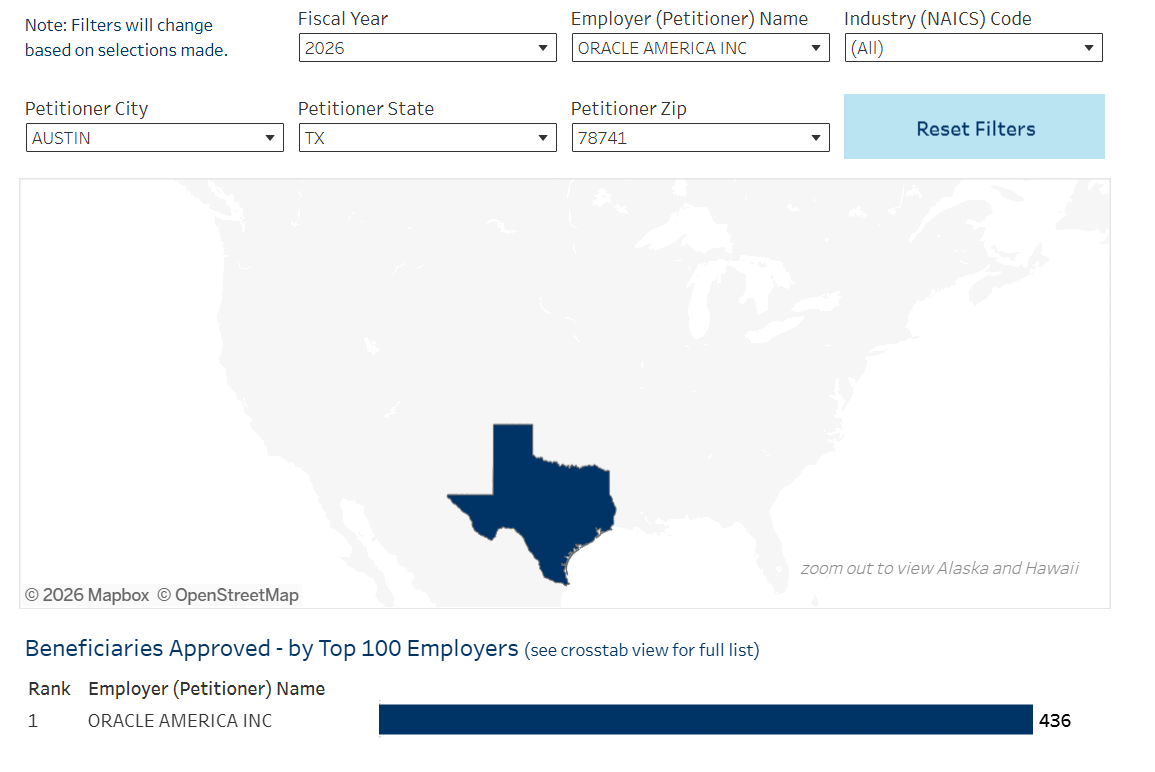Click the Rank column header

pyautogui.click(x=49, y=689)
